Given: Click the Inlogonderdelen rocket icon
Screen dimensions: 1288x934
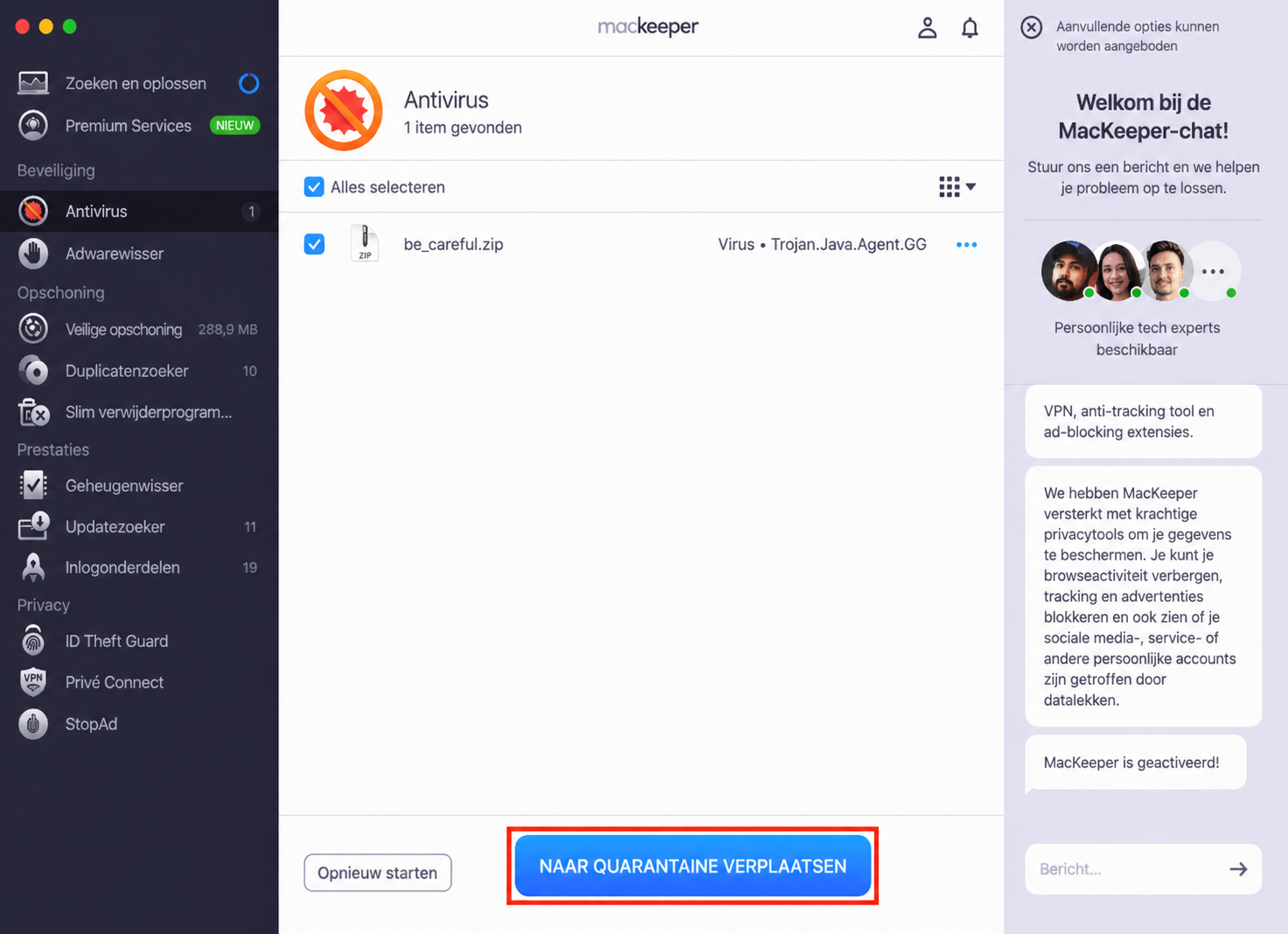Looking at the screenshot, I should (33, 568).
